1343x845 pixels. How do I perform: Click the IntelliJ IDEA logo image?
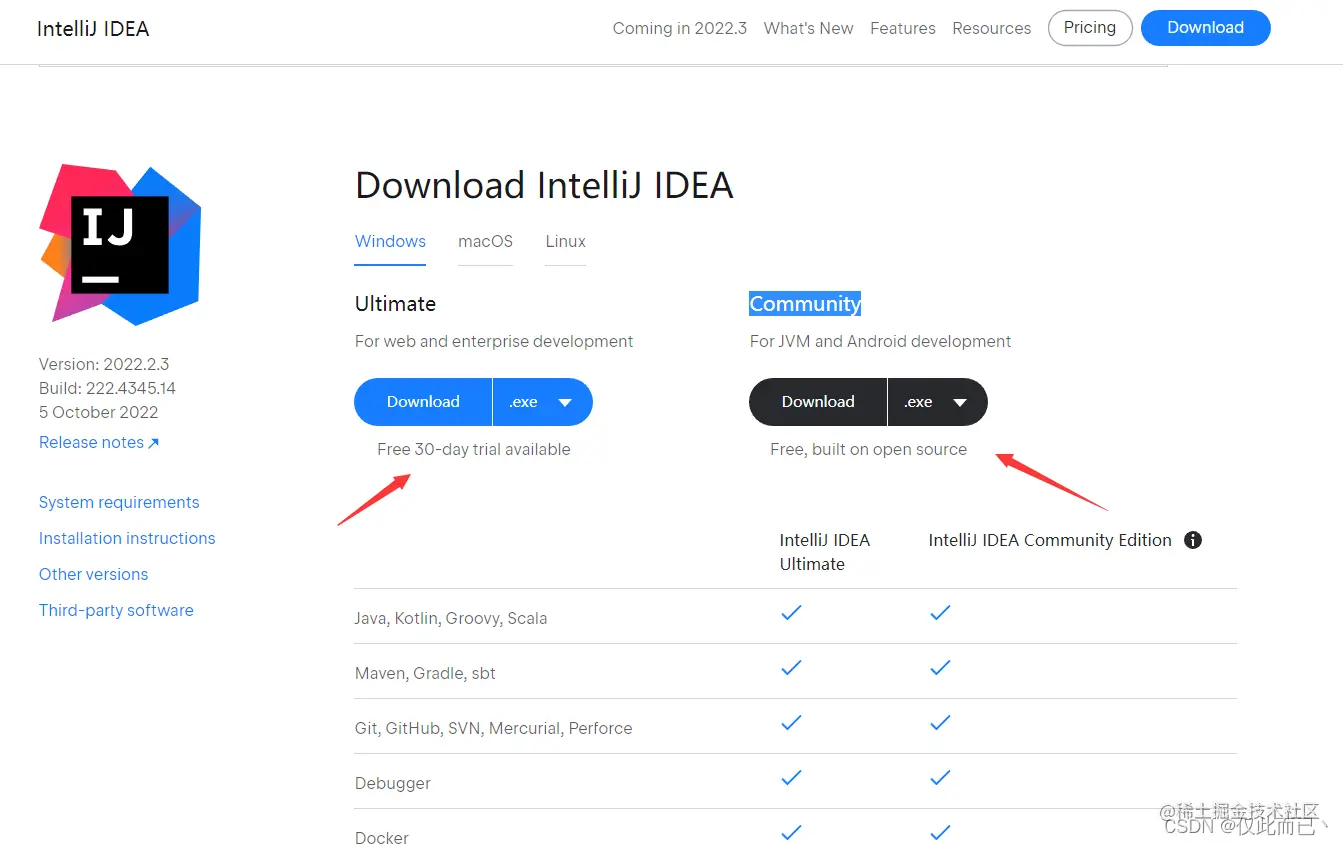coord(120,245)
